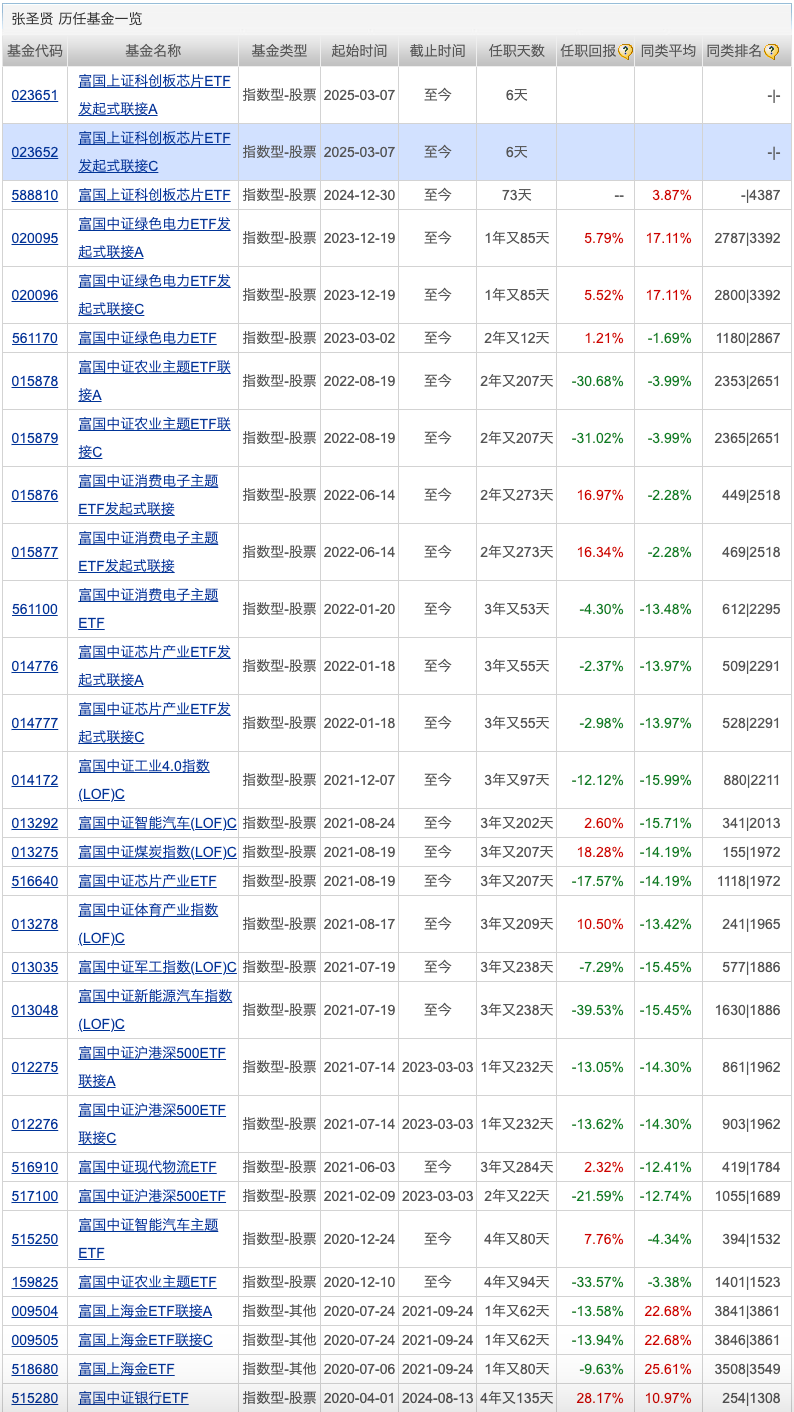
Task: Open 富国上证科创板芯片ETF fund name link
Action: [x=154, y=195]
